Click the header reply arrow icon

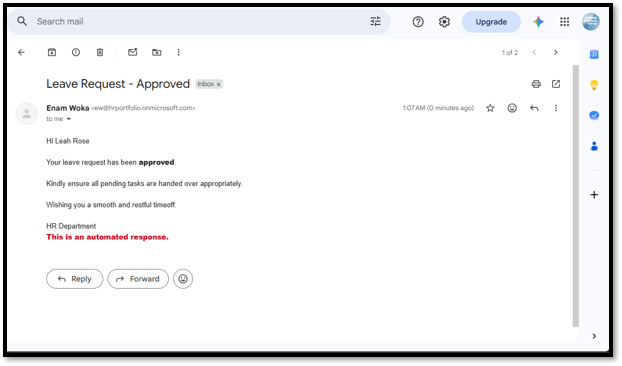click(x=534, y=108)
